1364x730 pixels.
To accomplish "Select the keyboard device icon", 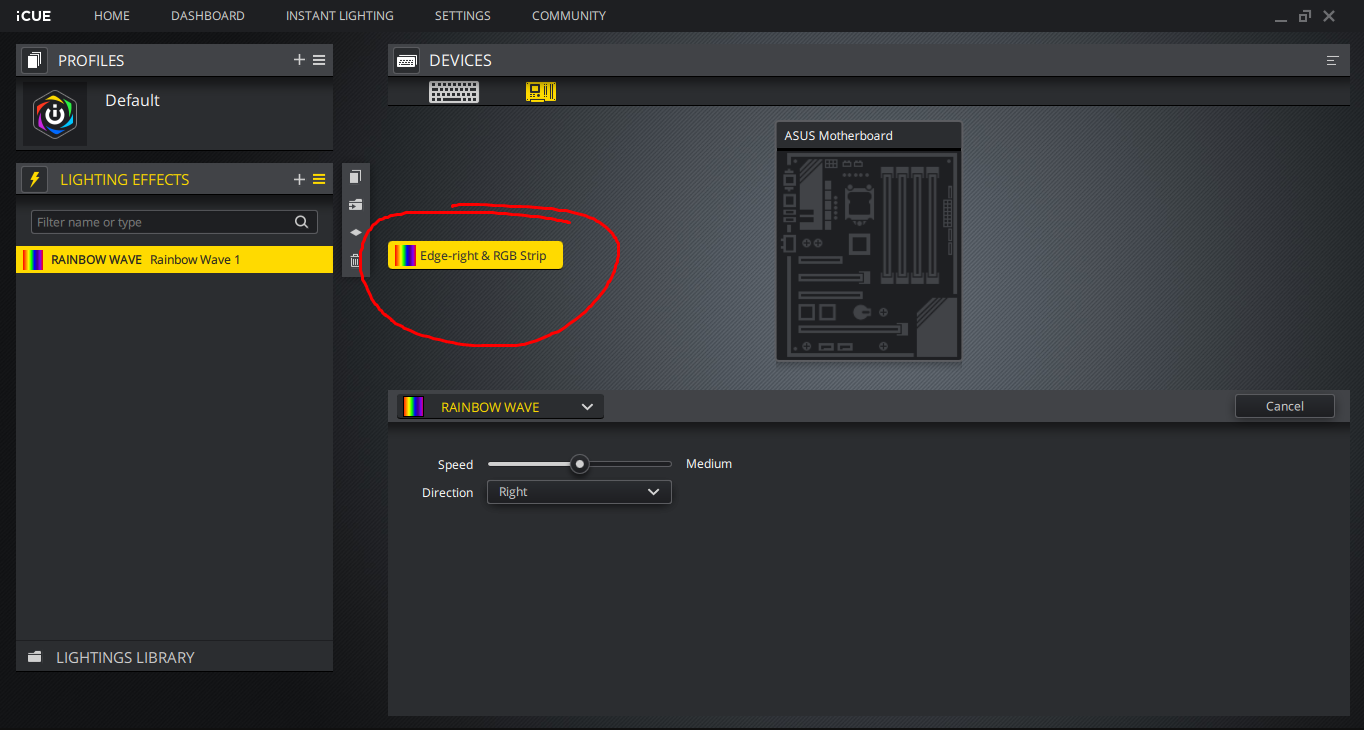I will click(454, 92).
